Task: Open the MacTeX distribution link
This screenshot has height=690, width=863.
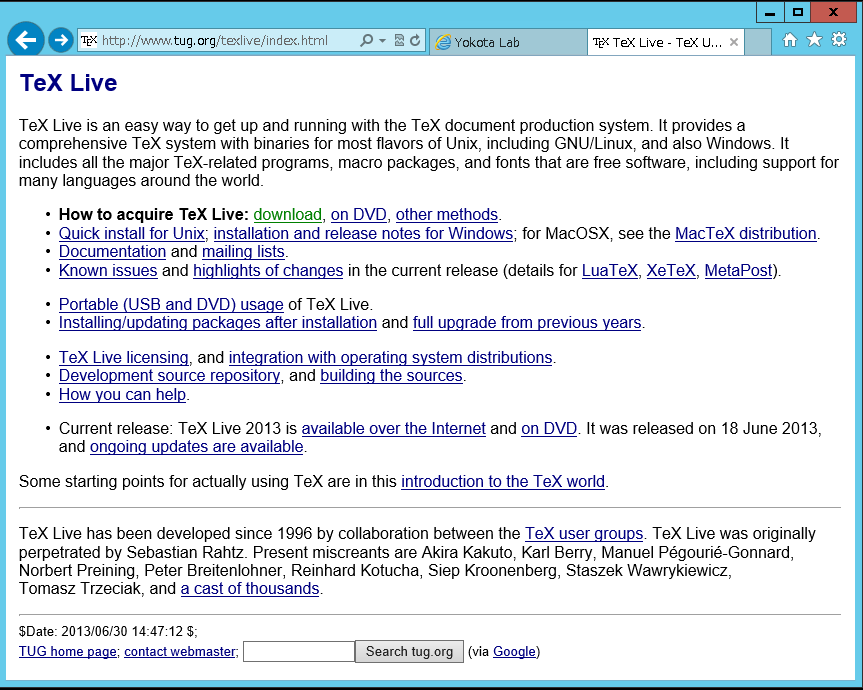Action: tap(746, 234)
